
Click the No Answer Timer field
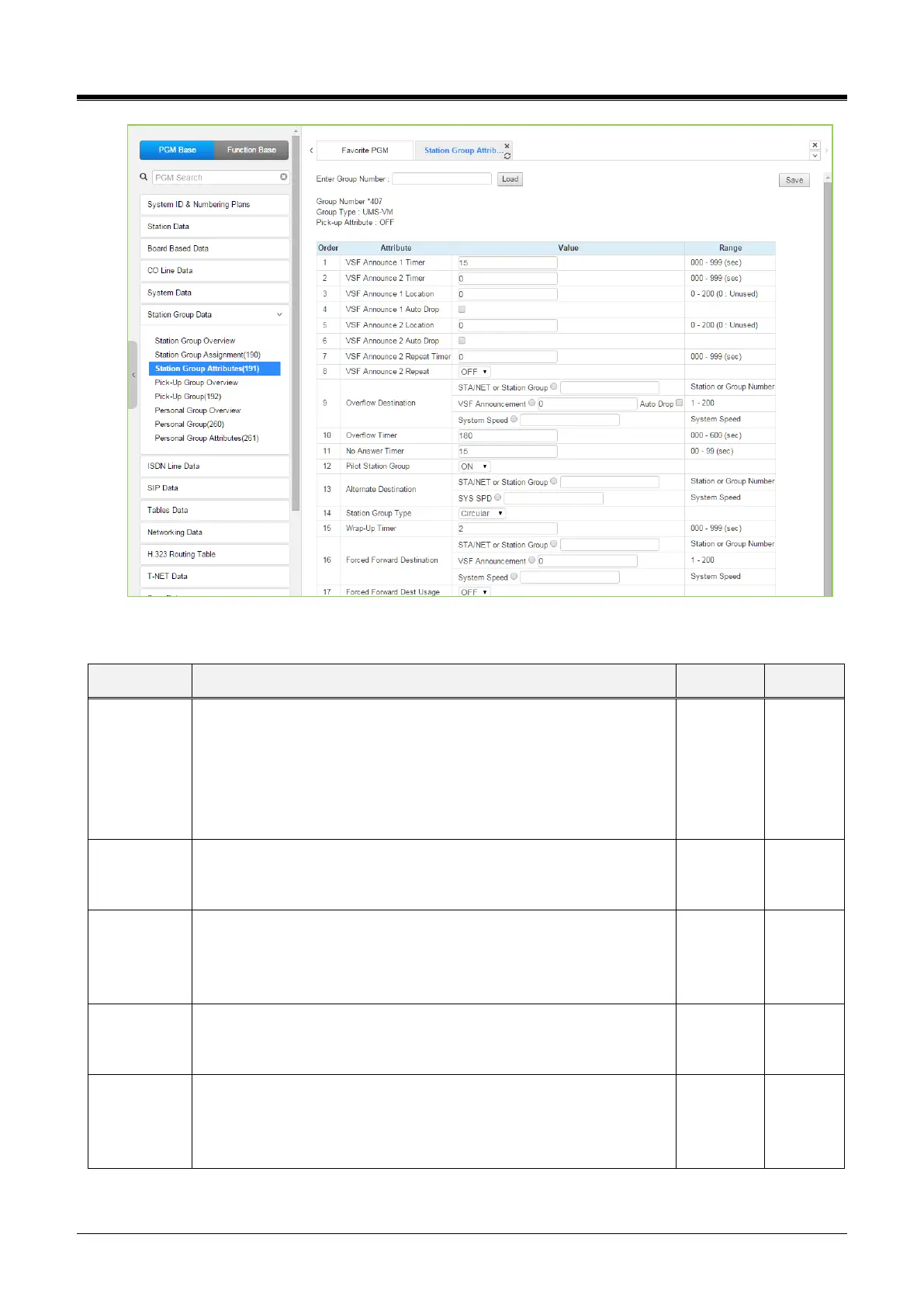(x=507, y=451)
